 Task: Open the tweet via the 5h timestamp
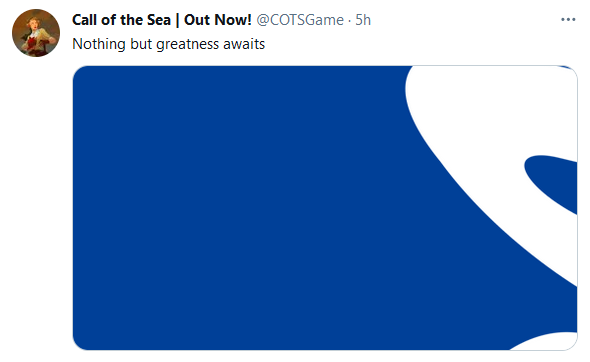(363, 20)
